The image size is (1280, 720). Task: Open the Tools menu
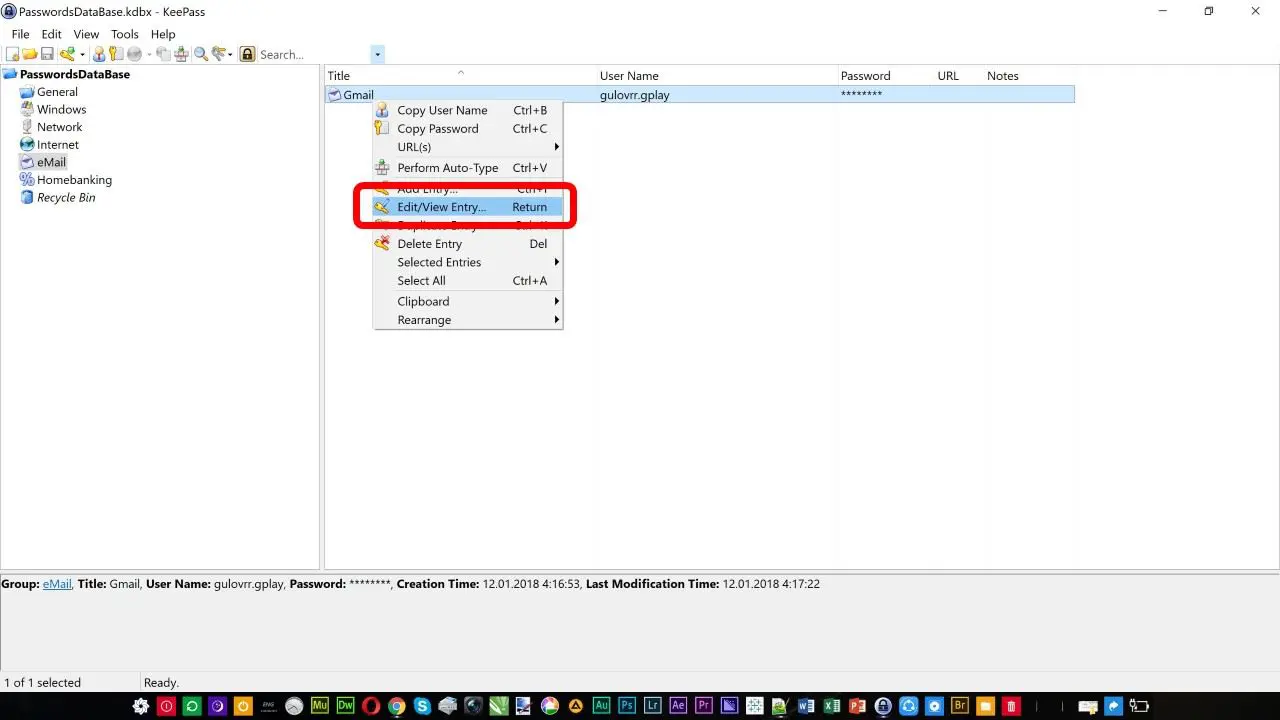click(125, 34)
